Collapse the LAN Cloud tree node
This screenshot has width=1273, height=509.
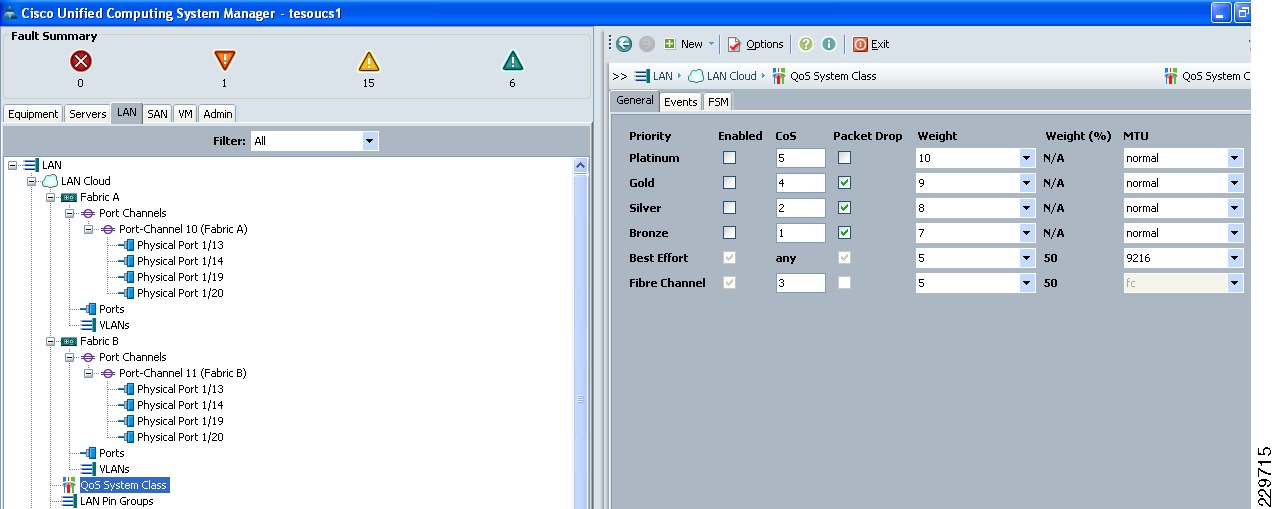point(32,181)
